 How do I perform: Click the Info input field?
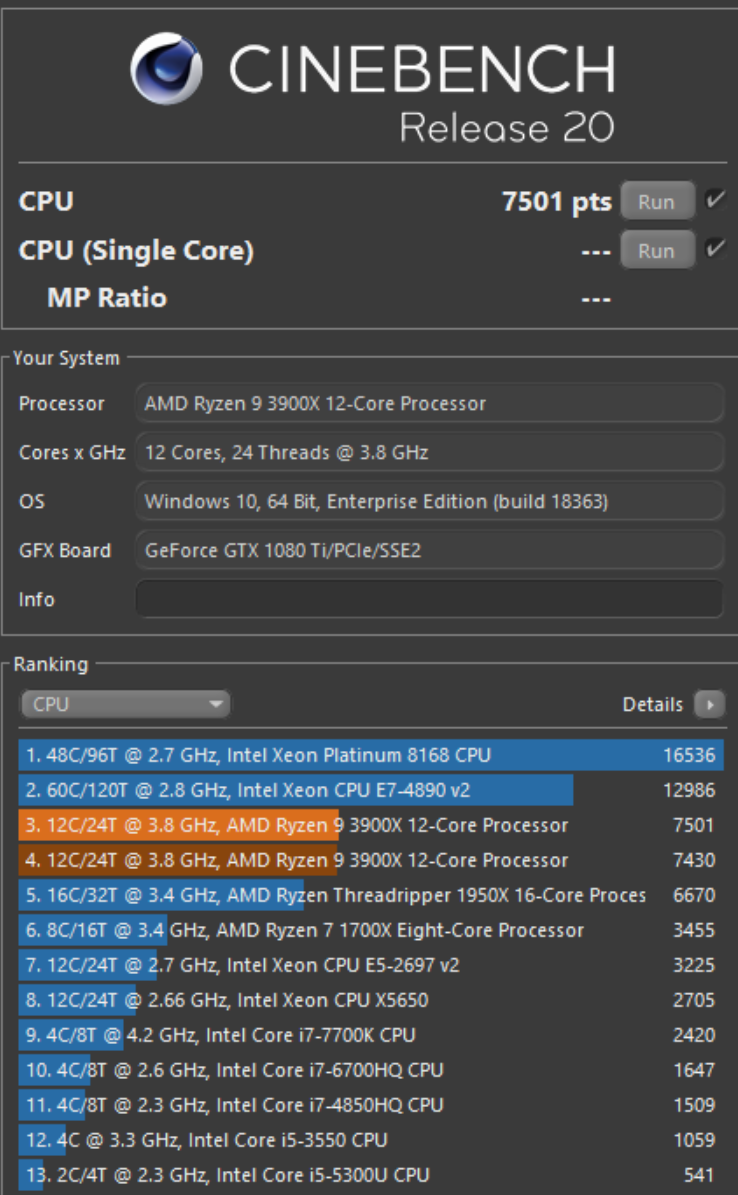(430, 598)
